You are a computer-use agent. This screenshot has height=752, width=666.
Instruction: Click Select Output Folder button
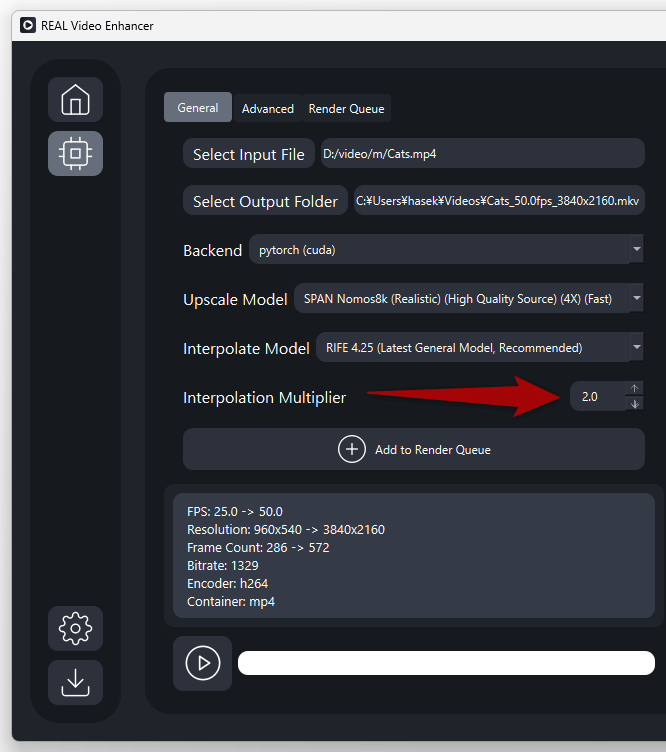265,201
